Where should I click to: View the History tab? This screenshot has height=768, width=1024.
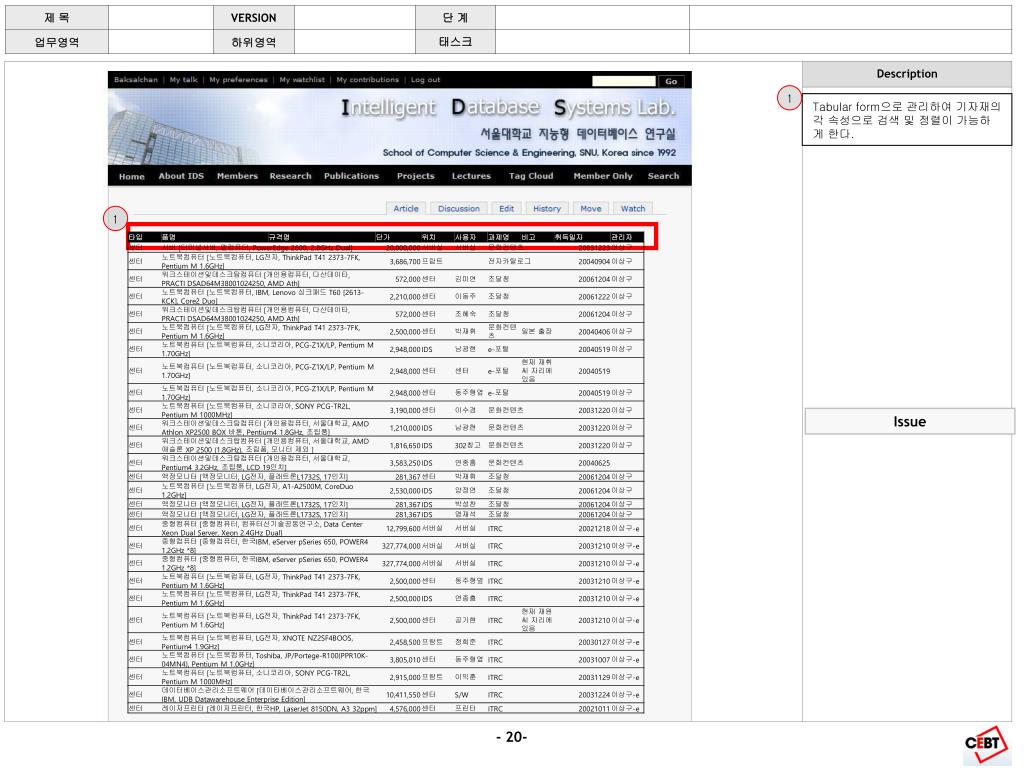pos(547,208)
